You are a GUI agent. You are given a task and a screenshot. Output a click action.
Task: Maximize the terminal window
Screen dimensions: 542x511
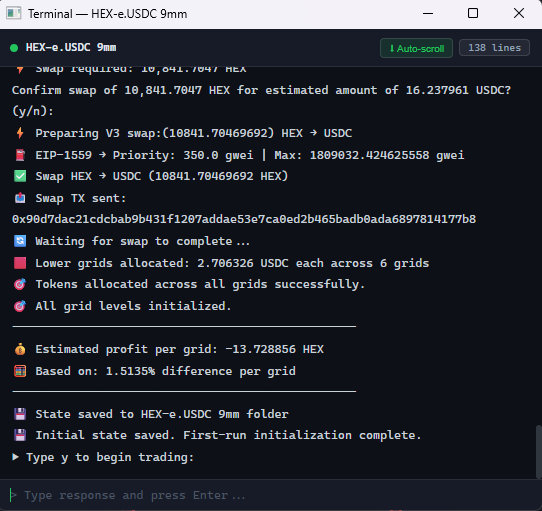click(x=473, y=13)
